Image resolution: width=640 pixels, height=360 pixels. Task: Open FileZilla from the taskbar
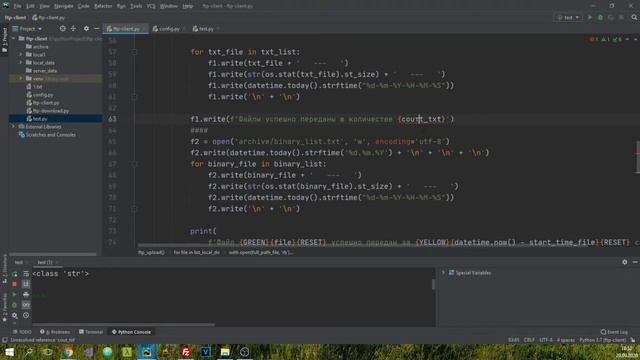pos(186,352)
